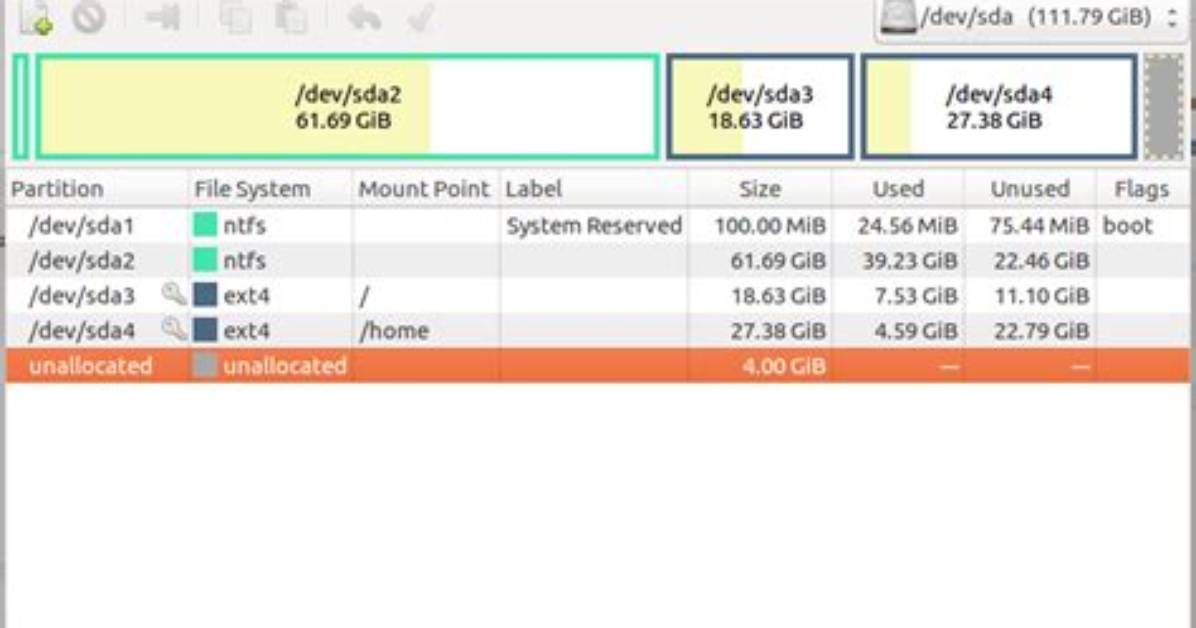The height and width of the screenshot is (628, 1196).
Task: Sort by the Unused column header
Action: [x=1030, y=188]
